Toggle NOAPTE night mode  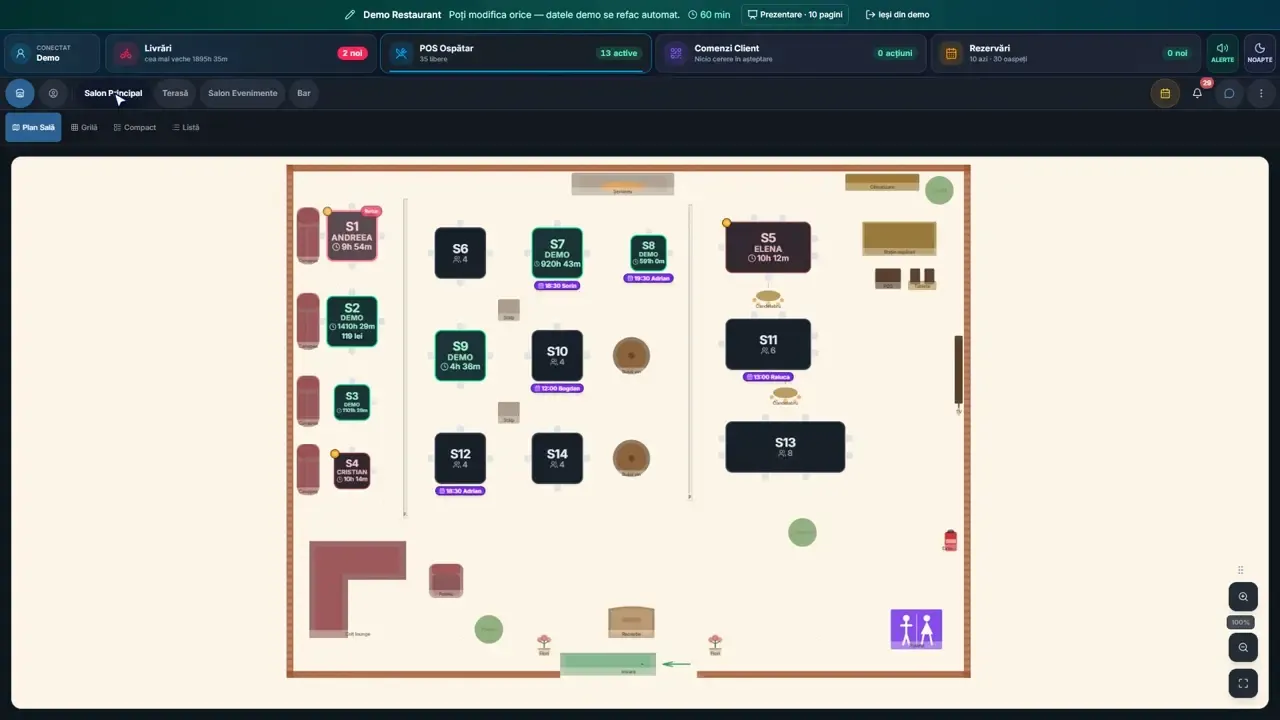coord(1260,53)
